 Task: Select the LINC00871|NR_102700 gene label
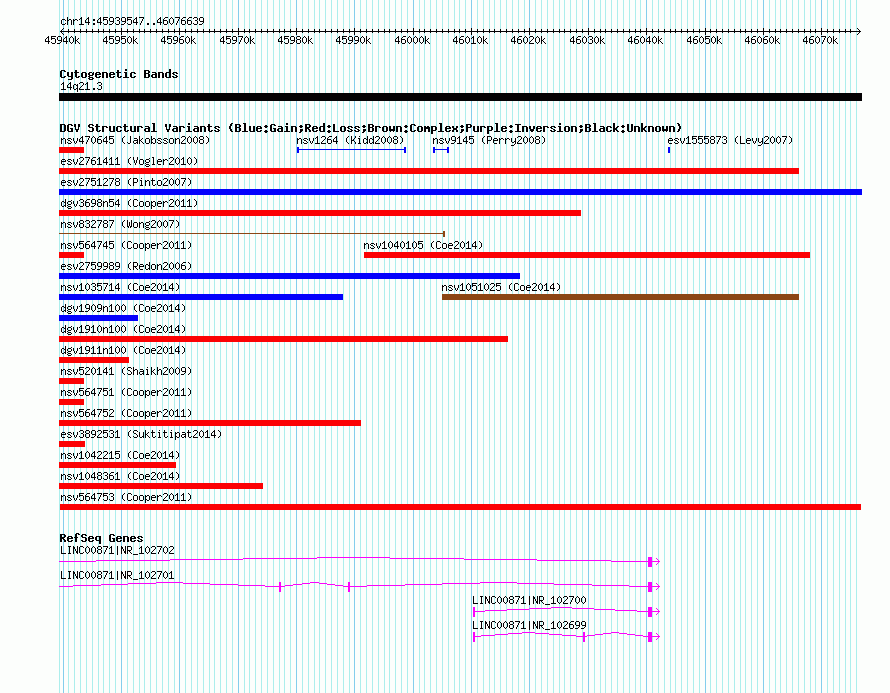pyautogui.click(x=529, y=600)
